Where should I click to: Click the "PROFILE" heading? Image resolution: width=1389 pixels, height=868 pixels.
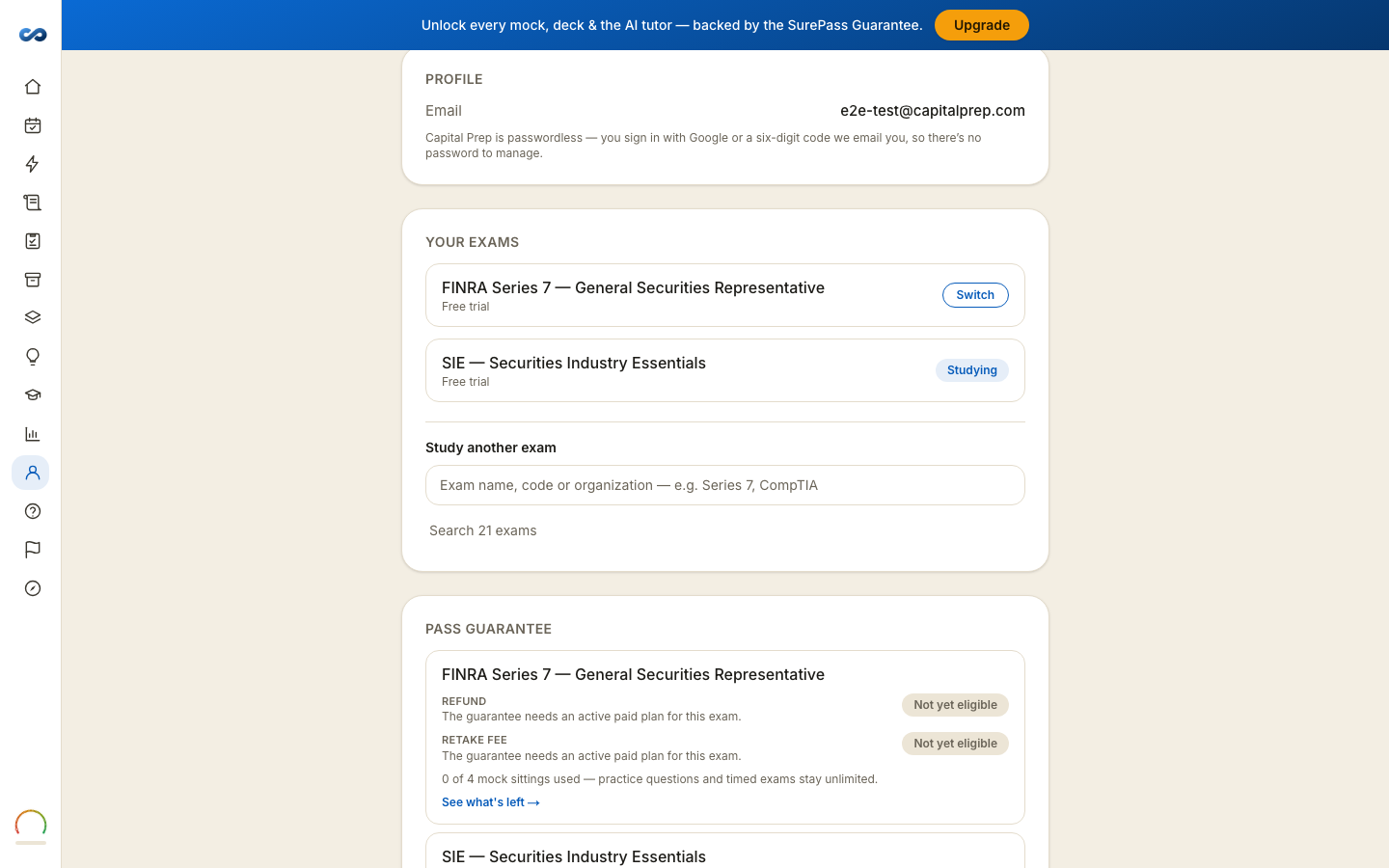454,79
